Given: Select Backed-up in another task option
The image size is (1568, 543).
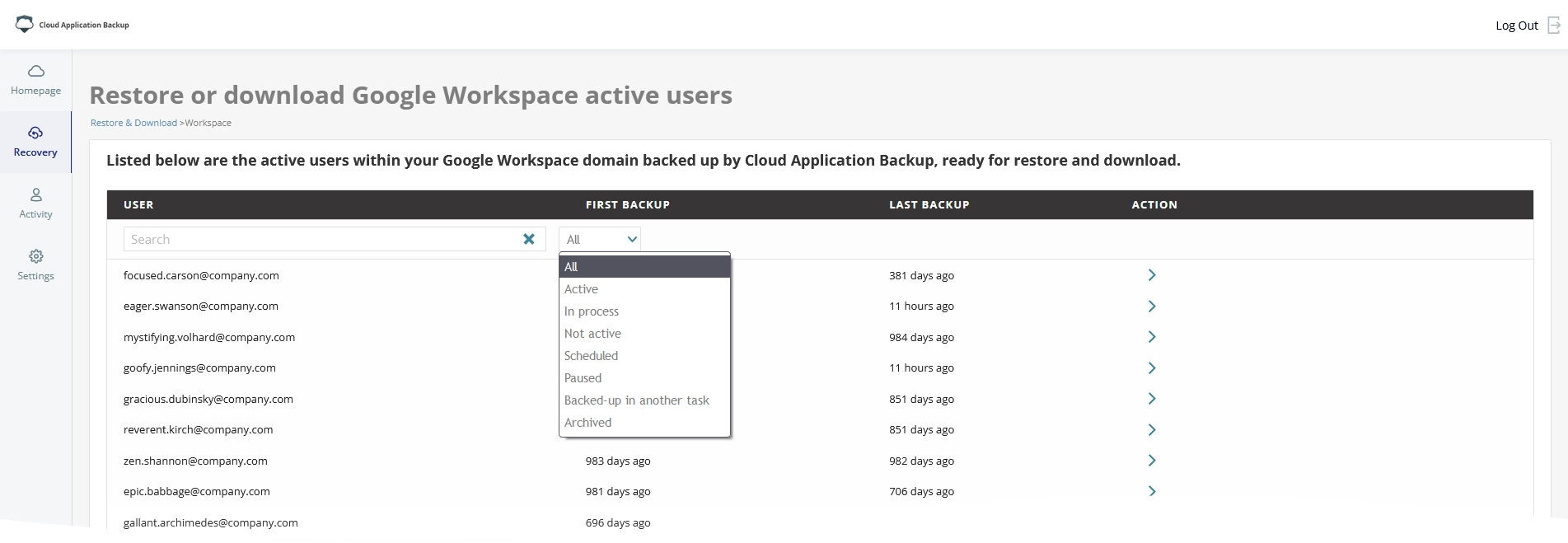Looking at the screenshot, I should coord(644,400).
